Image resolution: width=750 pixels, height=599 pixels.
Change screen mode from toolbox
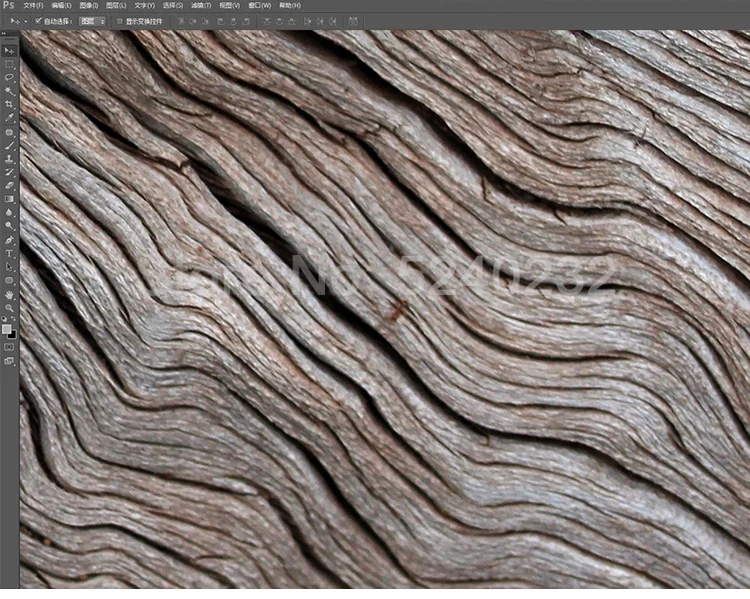9,361
